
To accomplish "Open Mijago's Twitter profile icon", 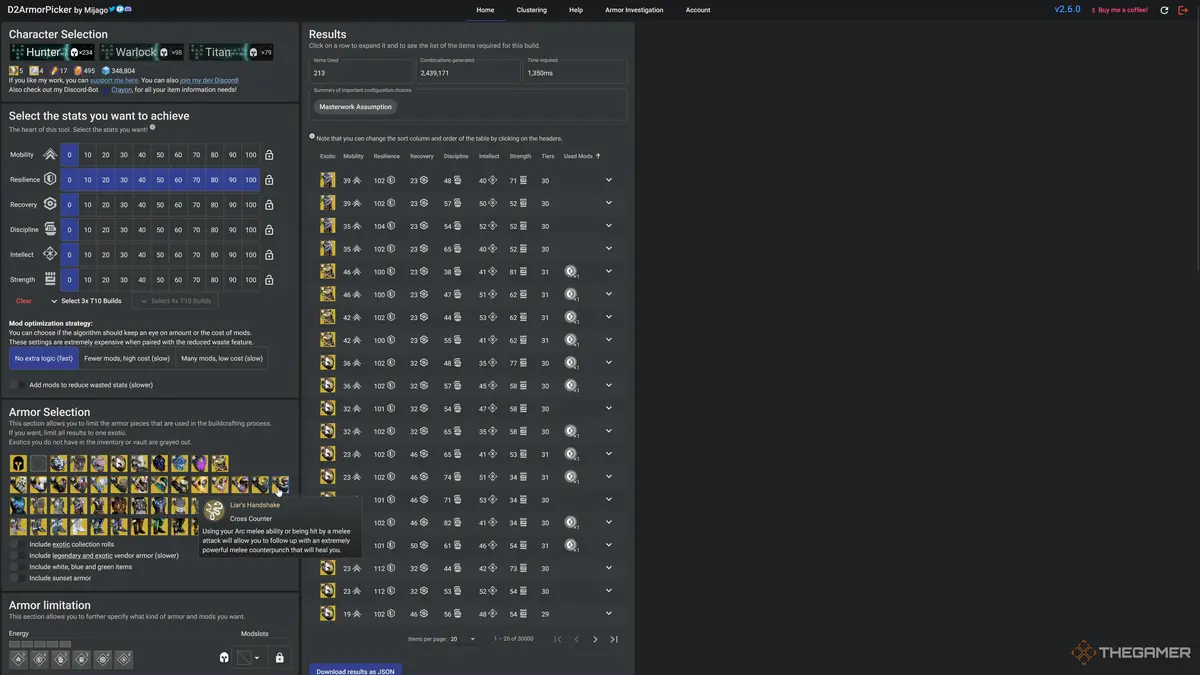I will 112,9.
